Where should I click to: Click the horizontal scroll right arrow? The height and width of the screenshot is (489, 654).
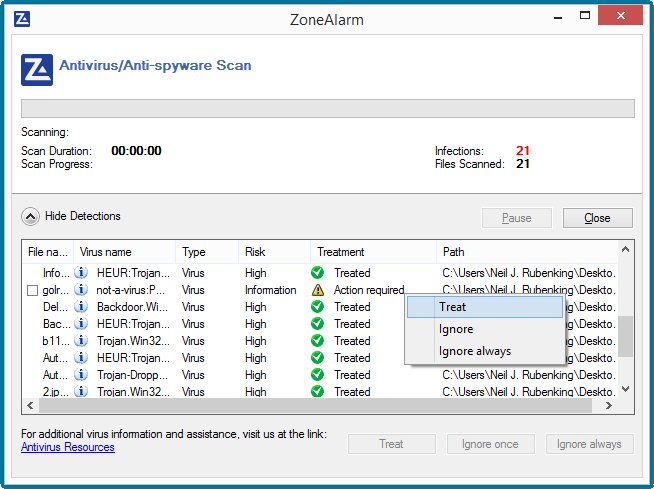[x=609, y=405]
